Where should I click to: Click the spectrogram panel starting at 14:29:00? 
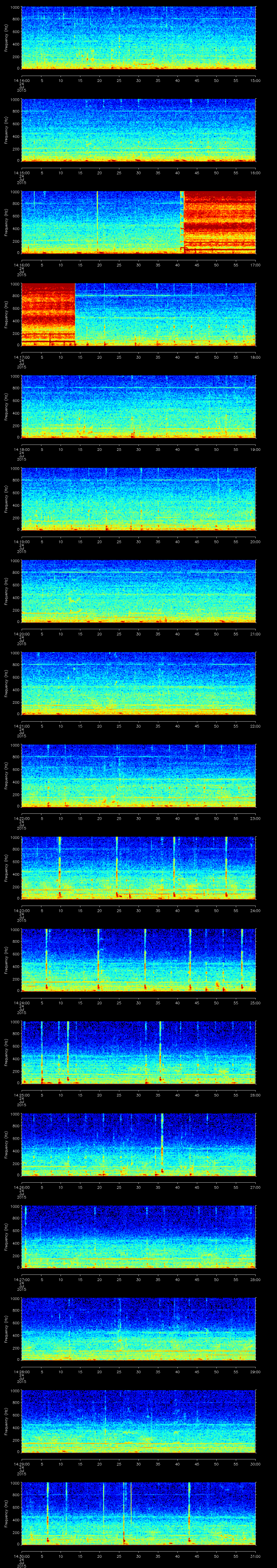pos(139,1421)
